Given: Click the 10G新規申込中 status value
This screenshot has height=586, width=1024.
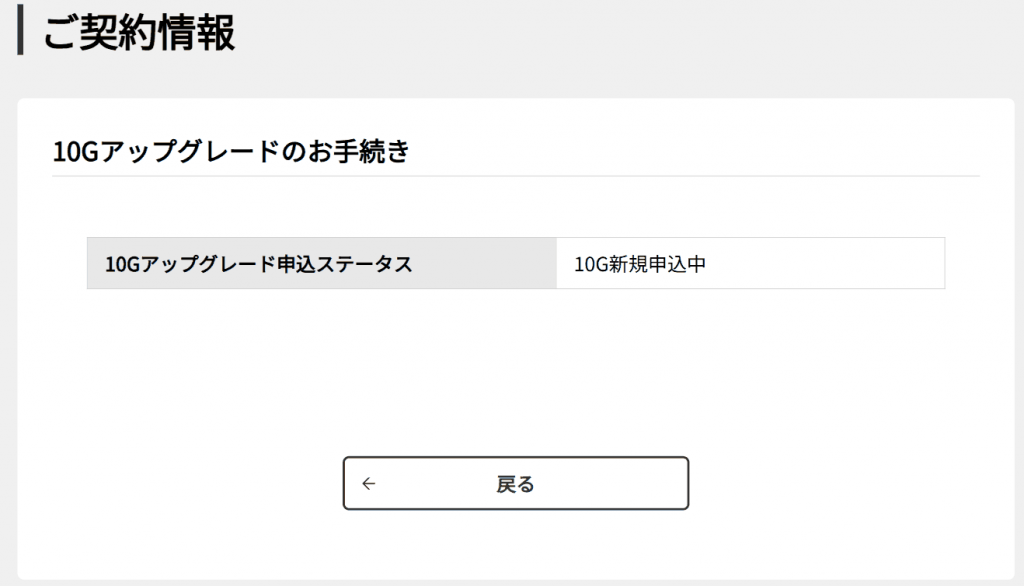Looking at the screenshot, I should (640, 265).
